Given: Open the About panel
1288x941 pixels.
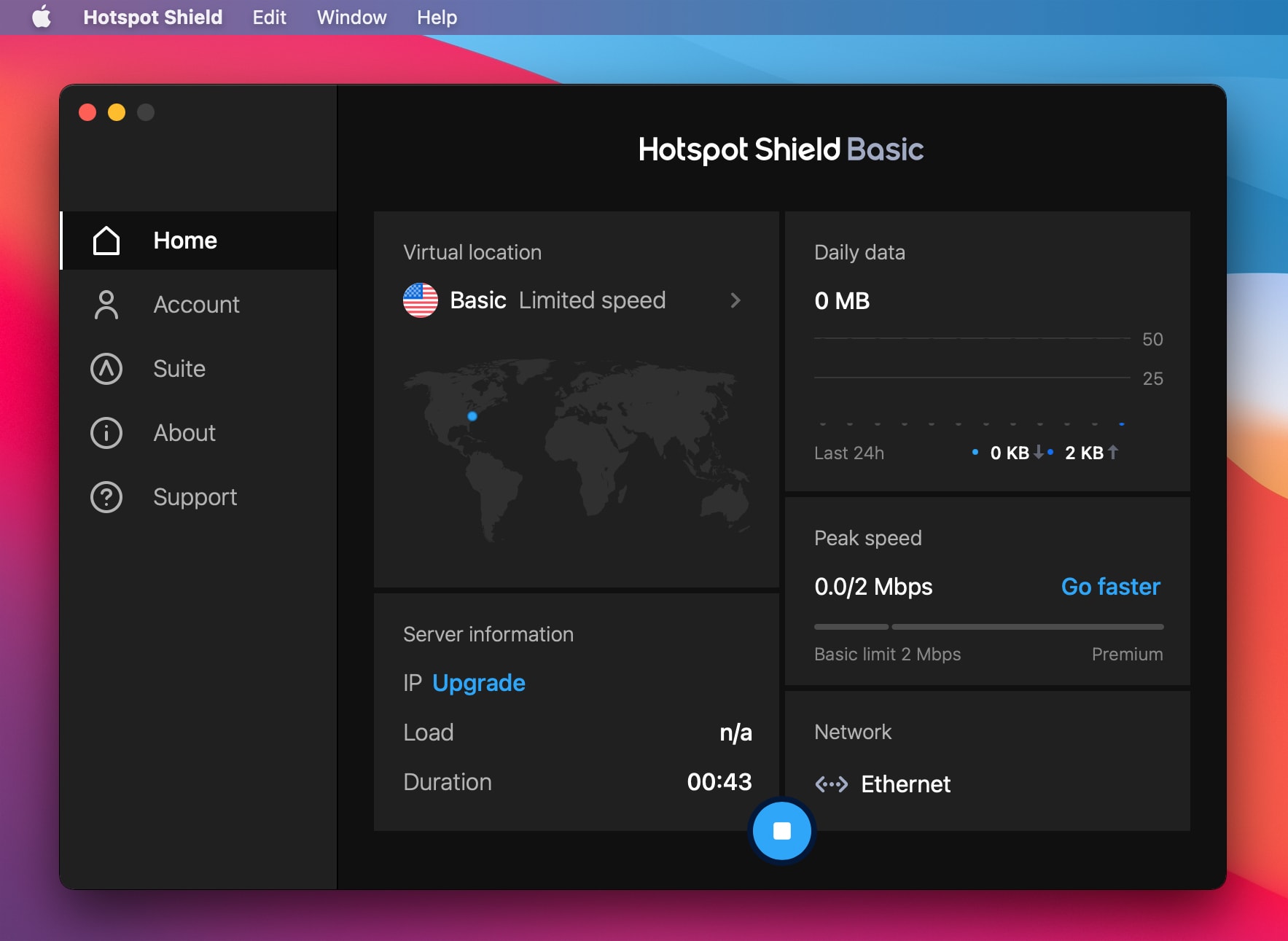Looking at the screenshot, I should (x=184, y=433).
